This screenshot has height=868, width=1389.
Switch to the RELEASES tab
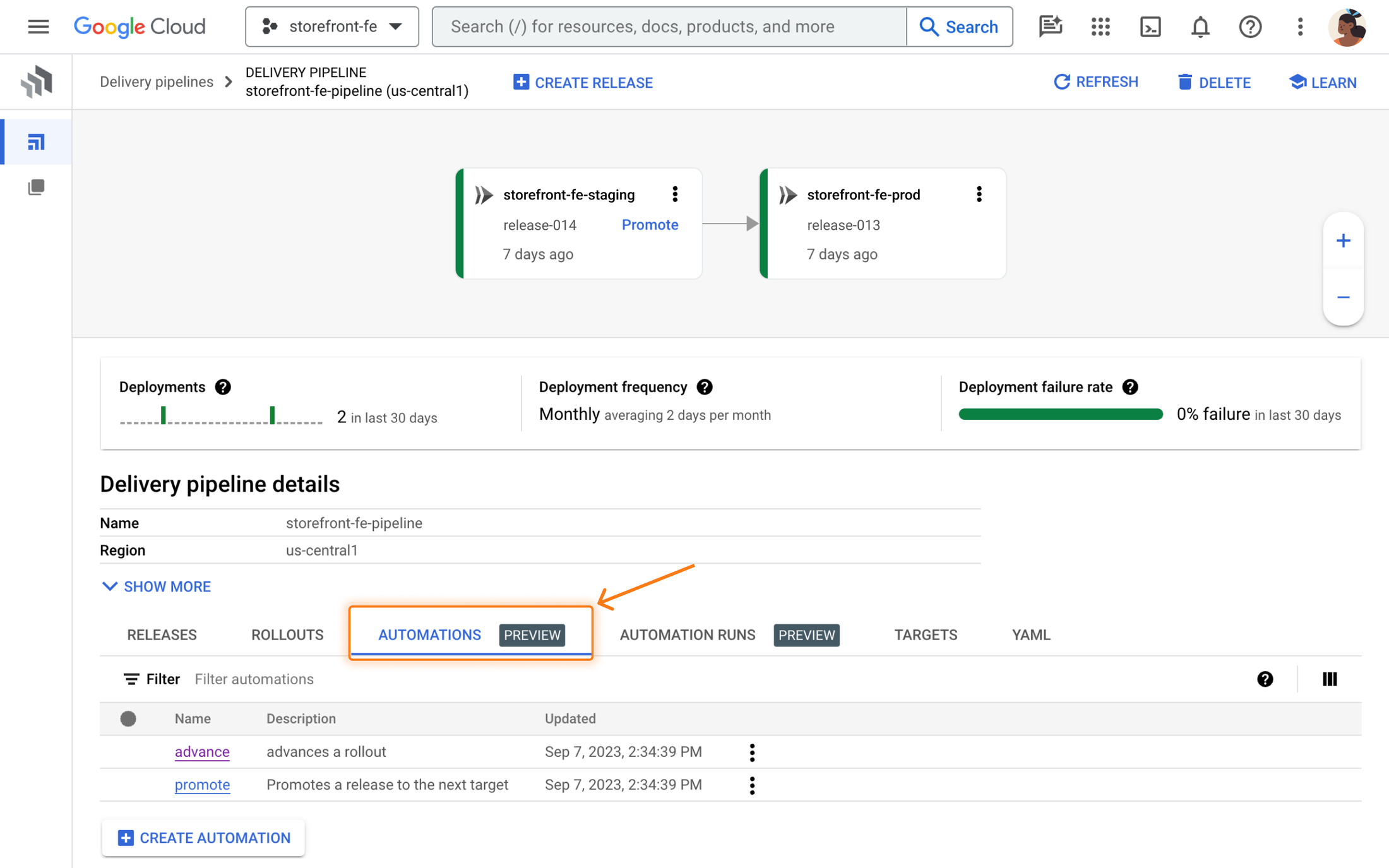[162, 634]
